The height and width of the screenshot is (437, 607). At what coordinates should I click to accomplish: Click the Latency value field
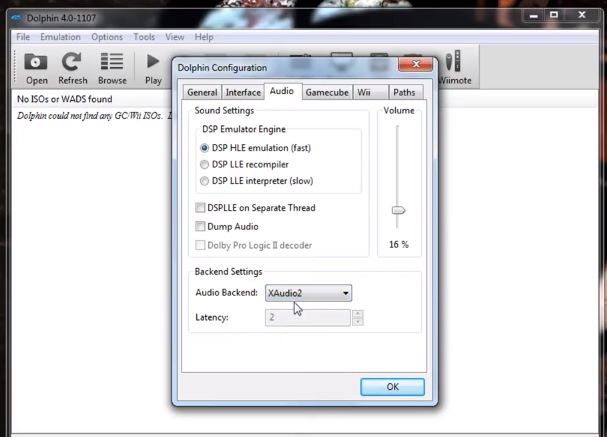coord(308,317)
